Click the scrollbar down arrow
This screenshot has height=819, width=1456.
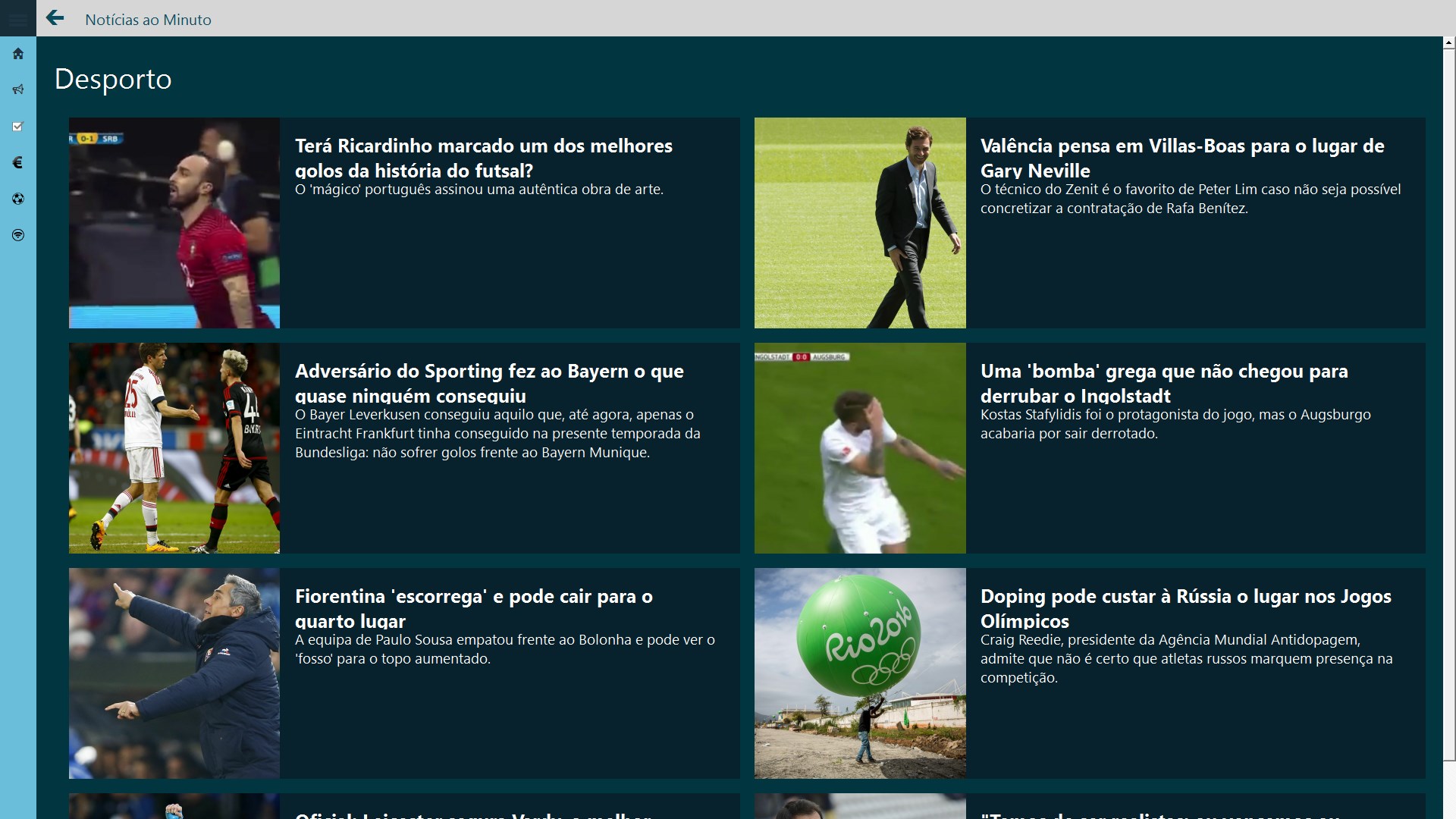pos(1449,813)
